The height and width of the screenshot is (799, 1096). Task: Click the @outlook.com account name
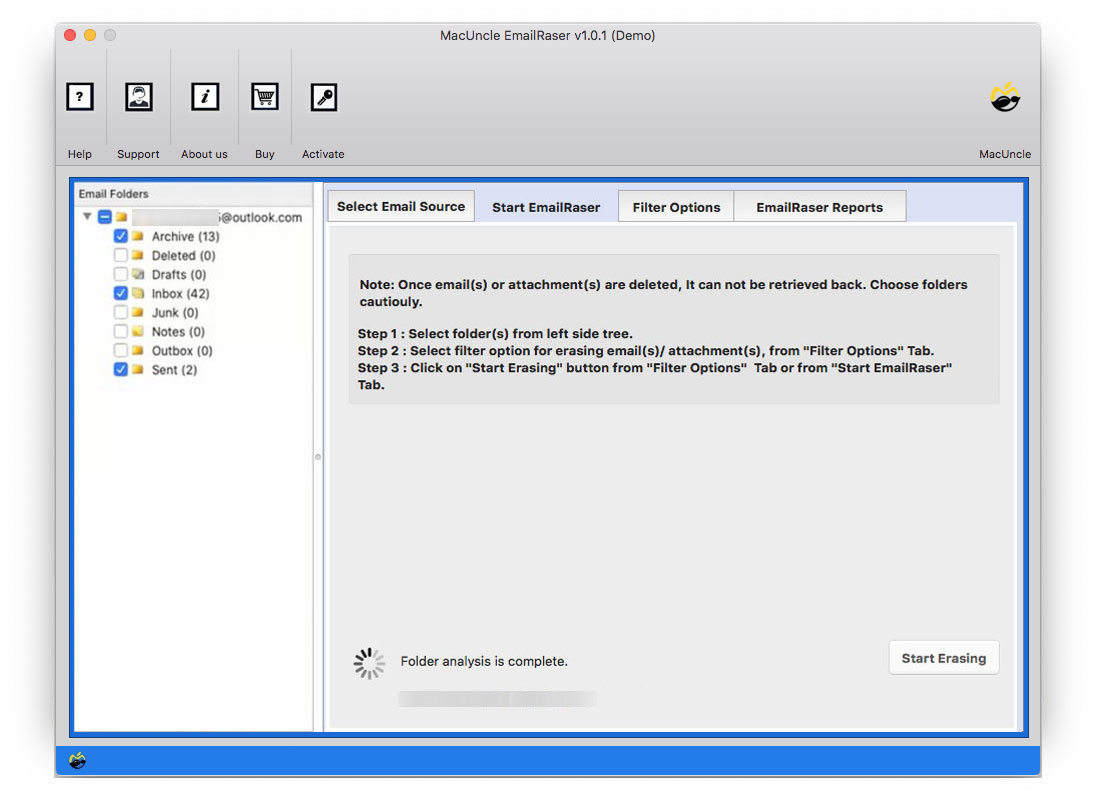pyautogui.click(x=217, y=217)
